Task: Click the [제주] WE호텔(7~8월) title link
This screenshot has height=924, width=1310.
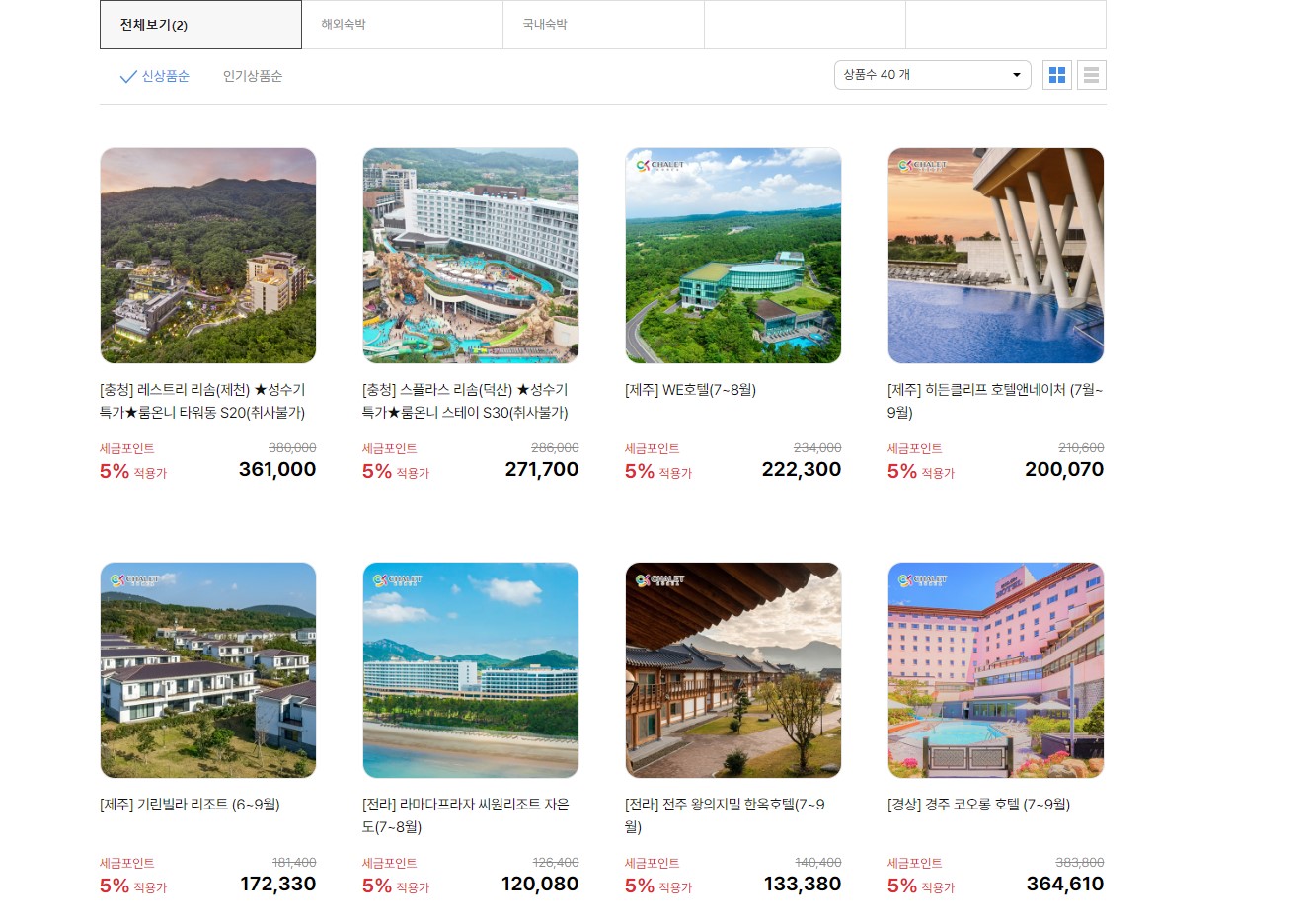Action: pyautogui.click(x=691, y=390)
